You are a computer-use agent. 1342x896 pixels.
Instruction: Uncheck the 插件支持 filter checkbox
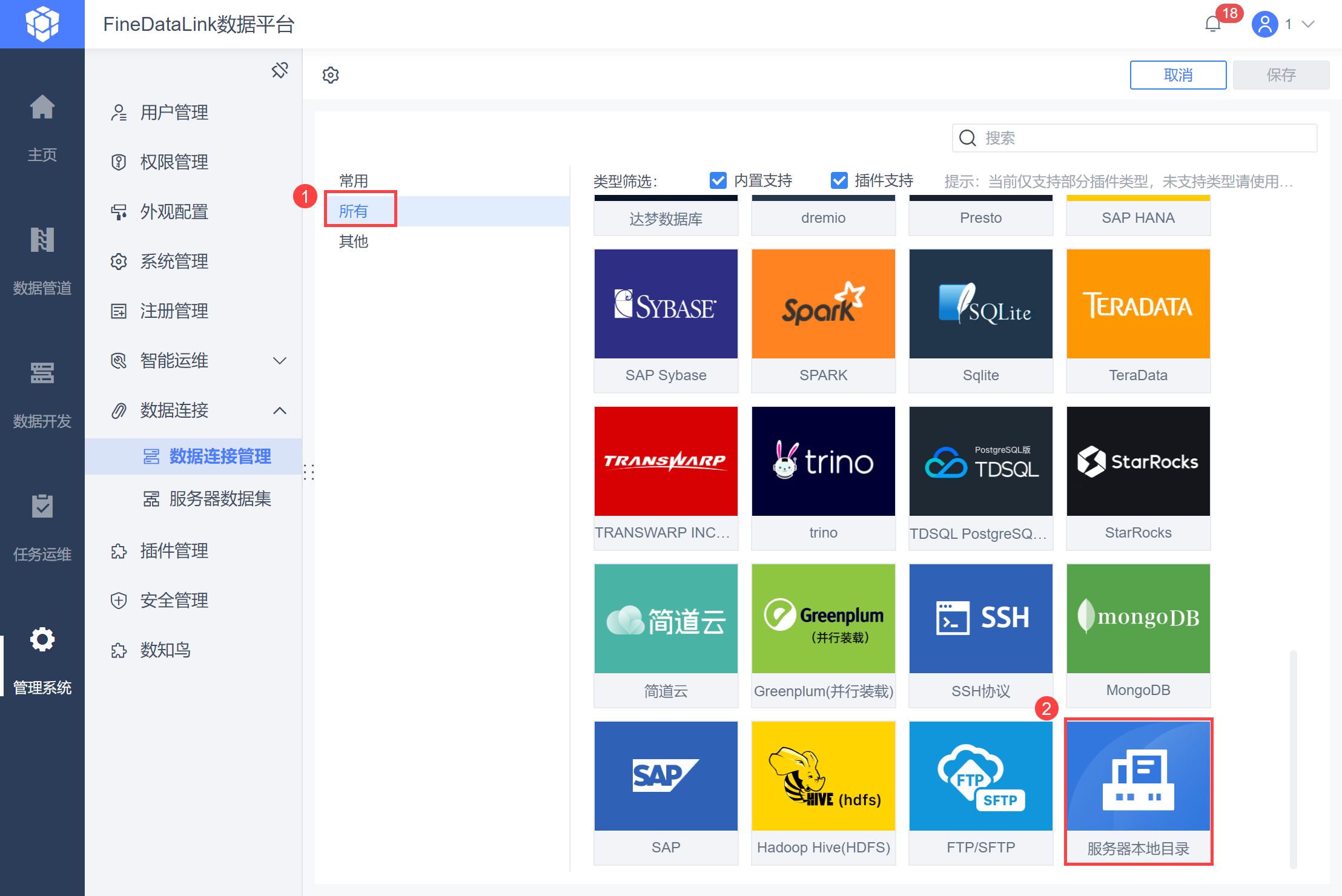(x=839, y=180)
